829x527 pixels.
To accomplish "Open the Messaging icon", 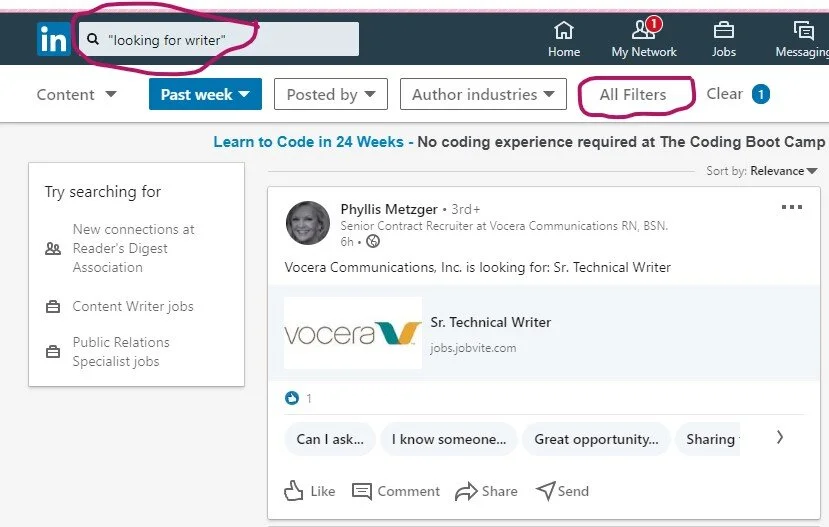I will [803, 39].
